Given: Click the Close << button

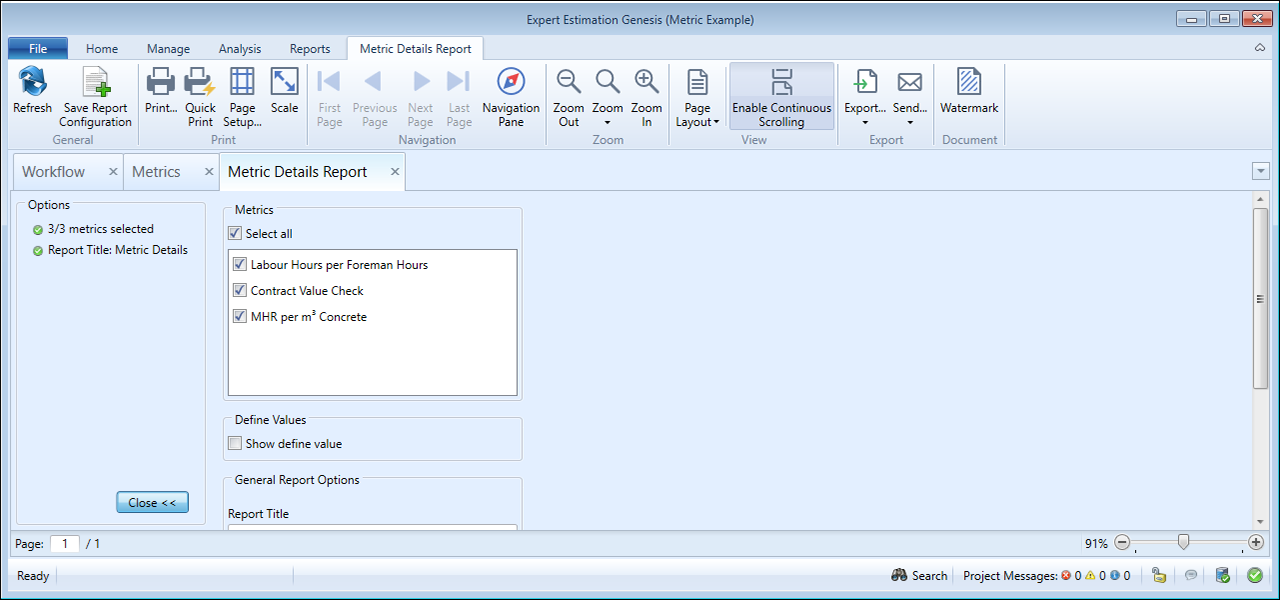Looking at the screenshot, I should pyautogui.click(x=152, y=503).
